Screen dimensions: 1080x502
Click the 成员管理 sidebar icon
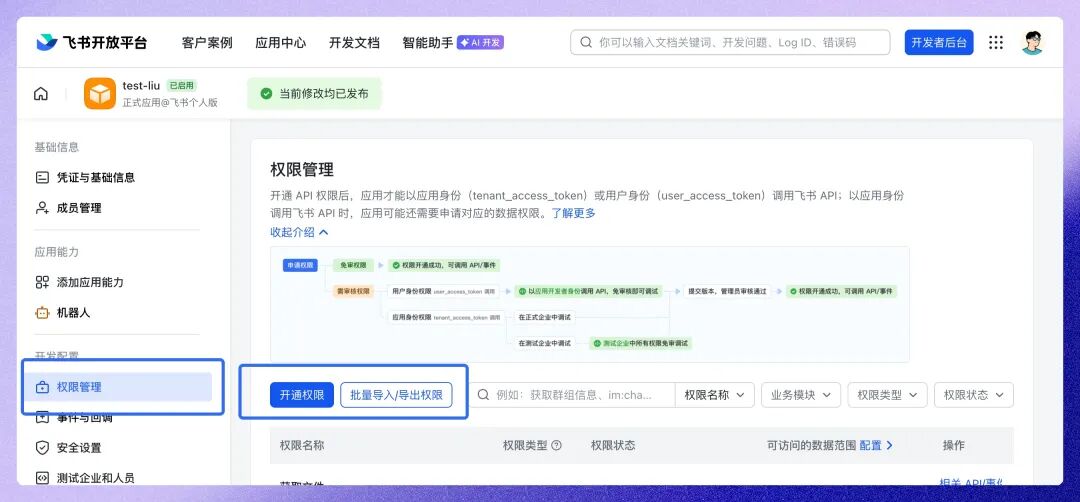pos(42,208)
